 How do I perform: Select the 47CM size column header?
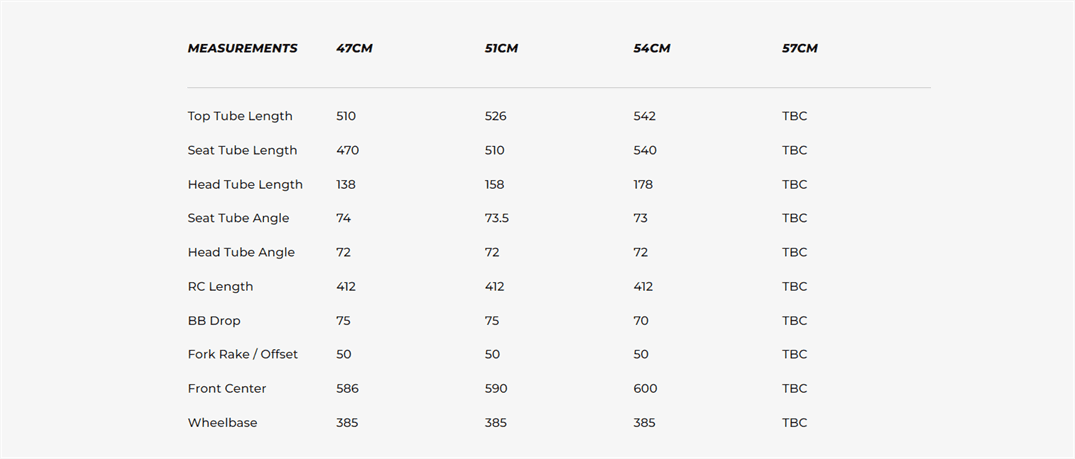pos(354,49)
